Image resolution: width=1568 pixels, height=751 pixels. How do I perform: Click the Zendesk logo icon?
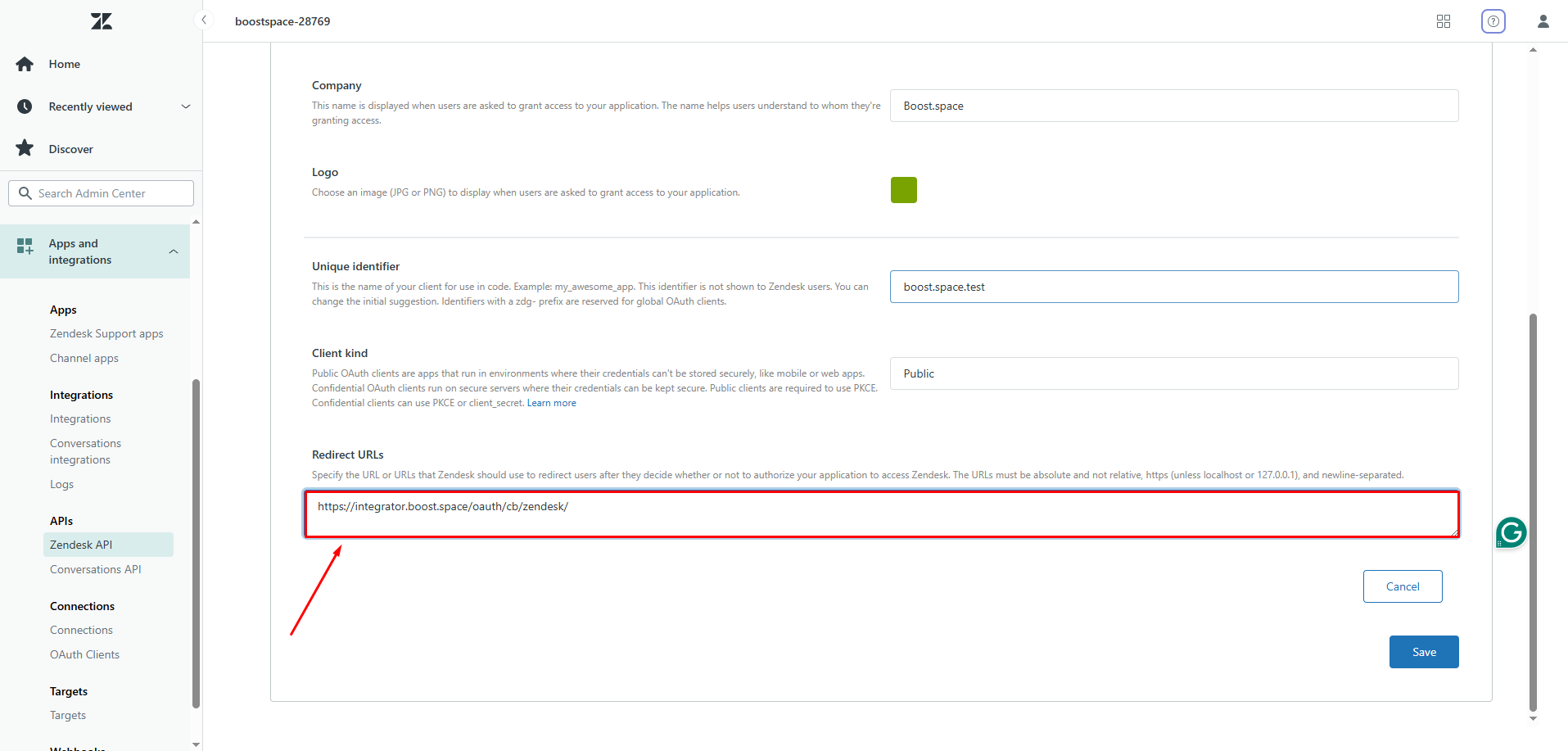(x=102, y=21)
